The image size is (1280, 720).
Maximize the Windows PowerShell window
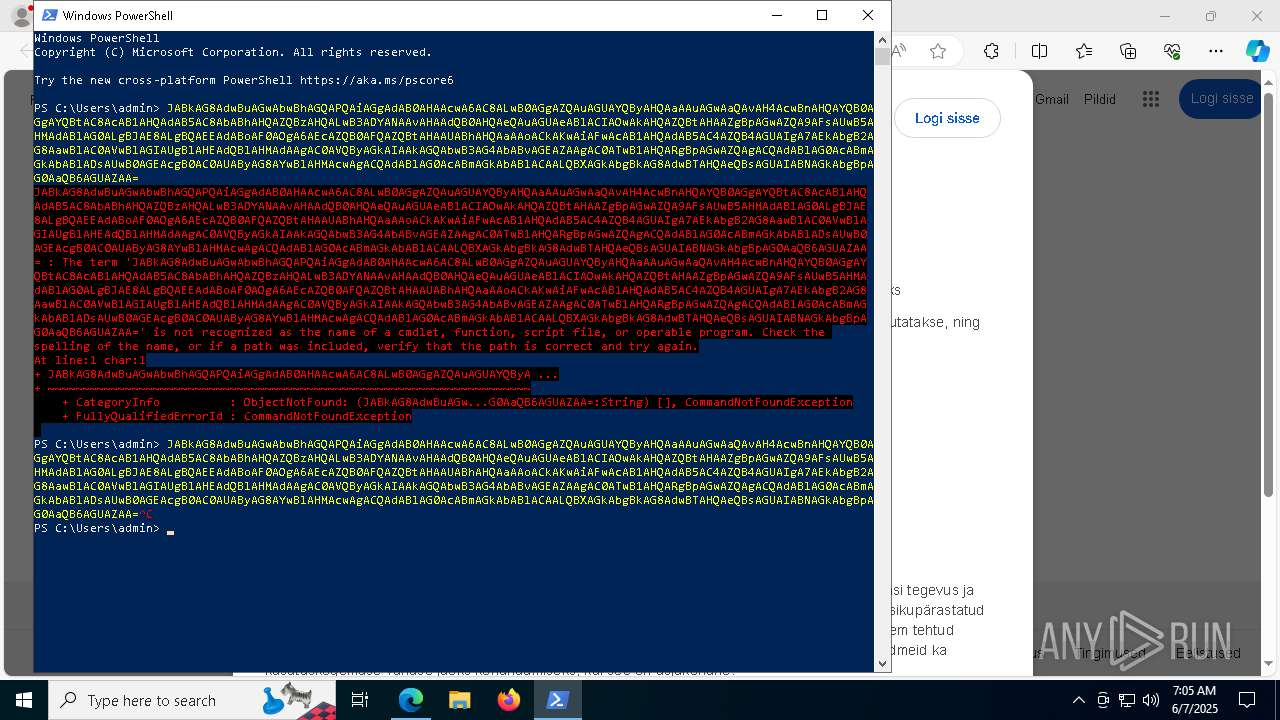coord(822,15)
